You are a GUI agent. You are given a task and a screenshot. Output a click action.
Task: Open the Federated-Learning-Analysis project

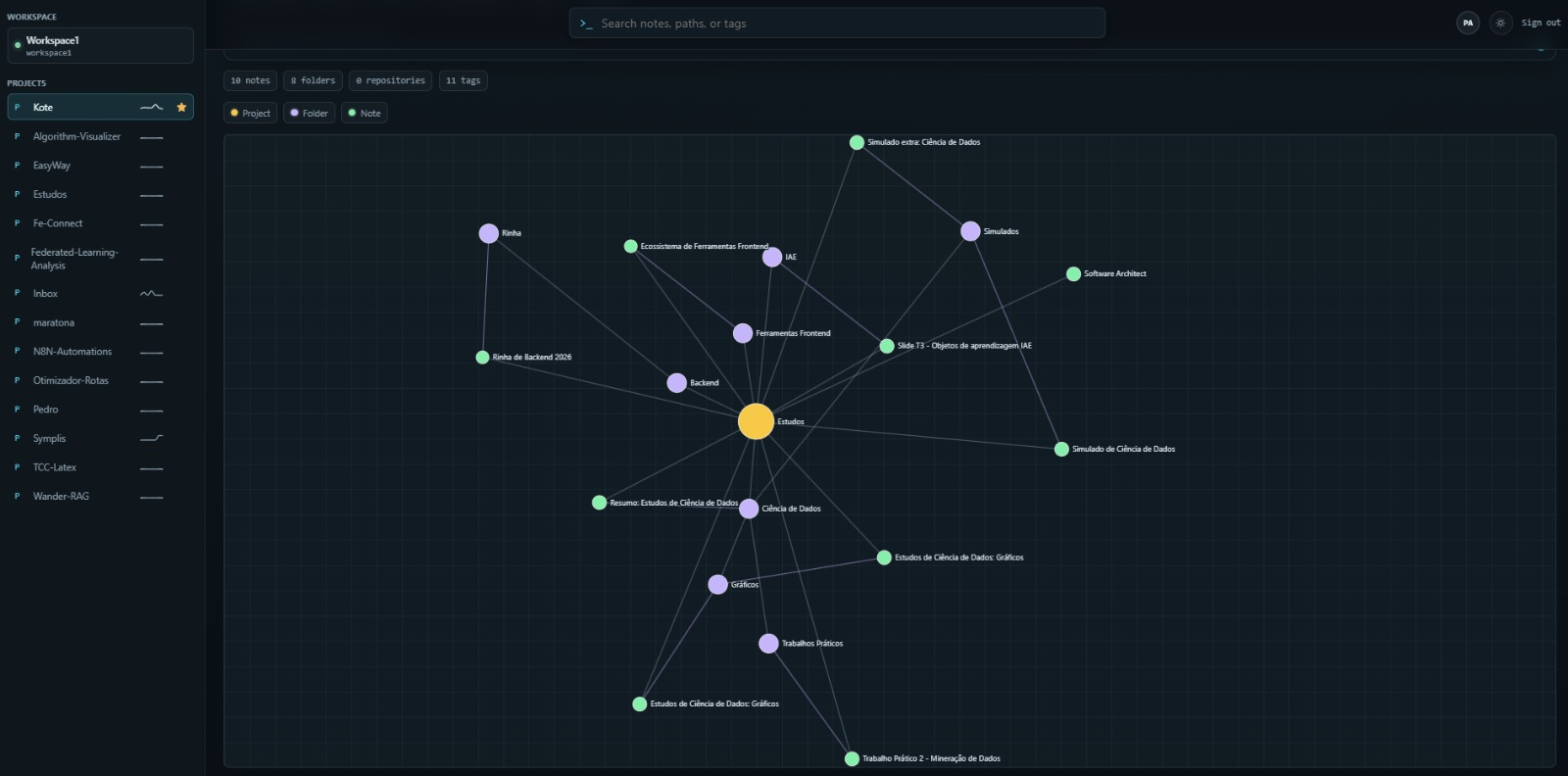click(100, 259)
